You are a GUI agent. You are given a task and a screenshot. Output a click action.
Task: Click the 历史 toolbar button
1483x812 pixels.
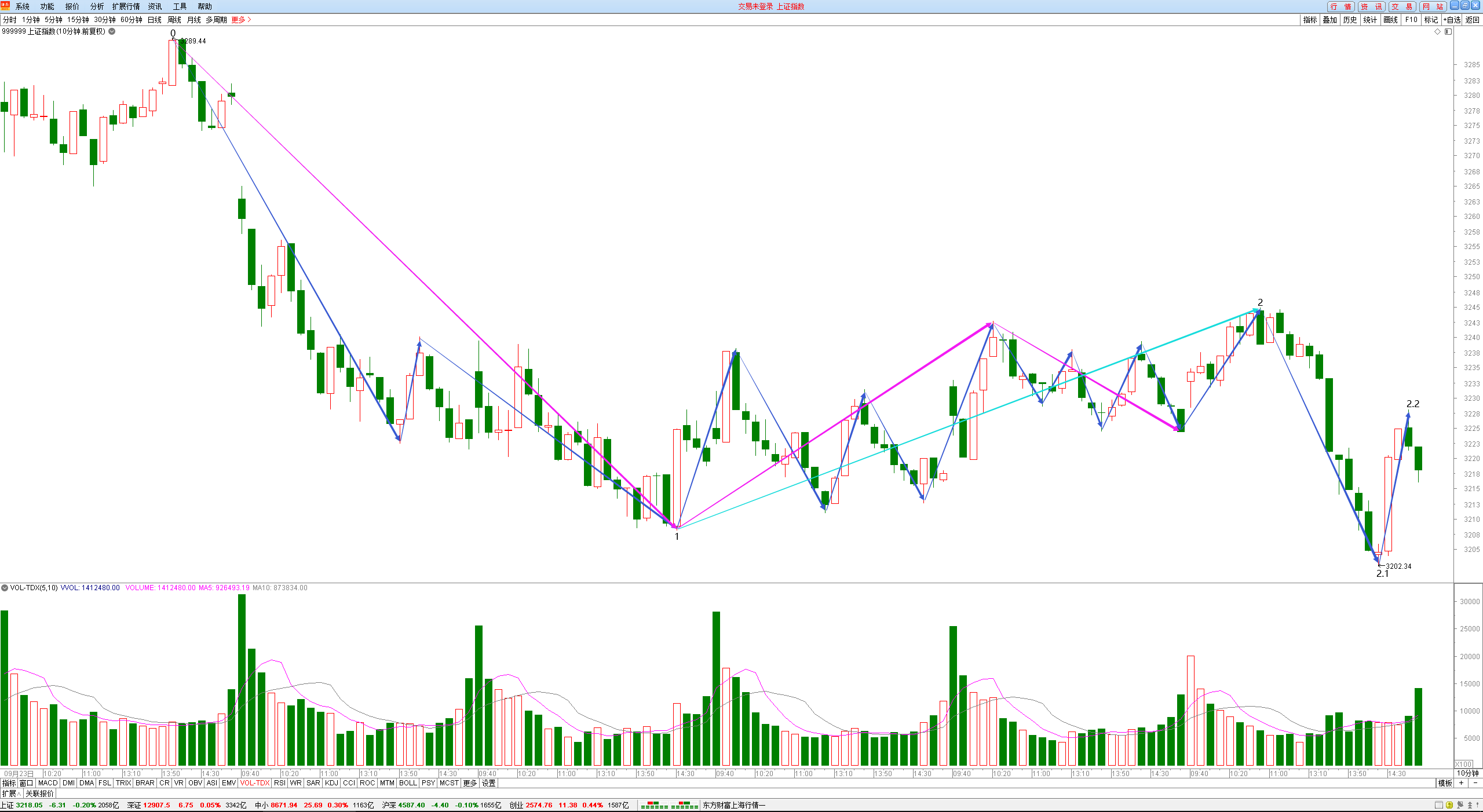(x=1350, y=20)
